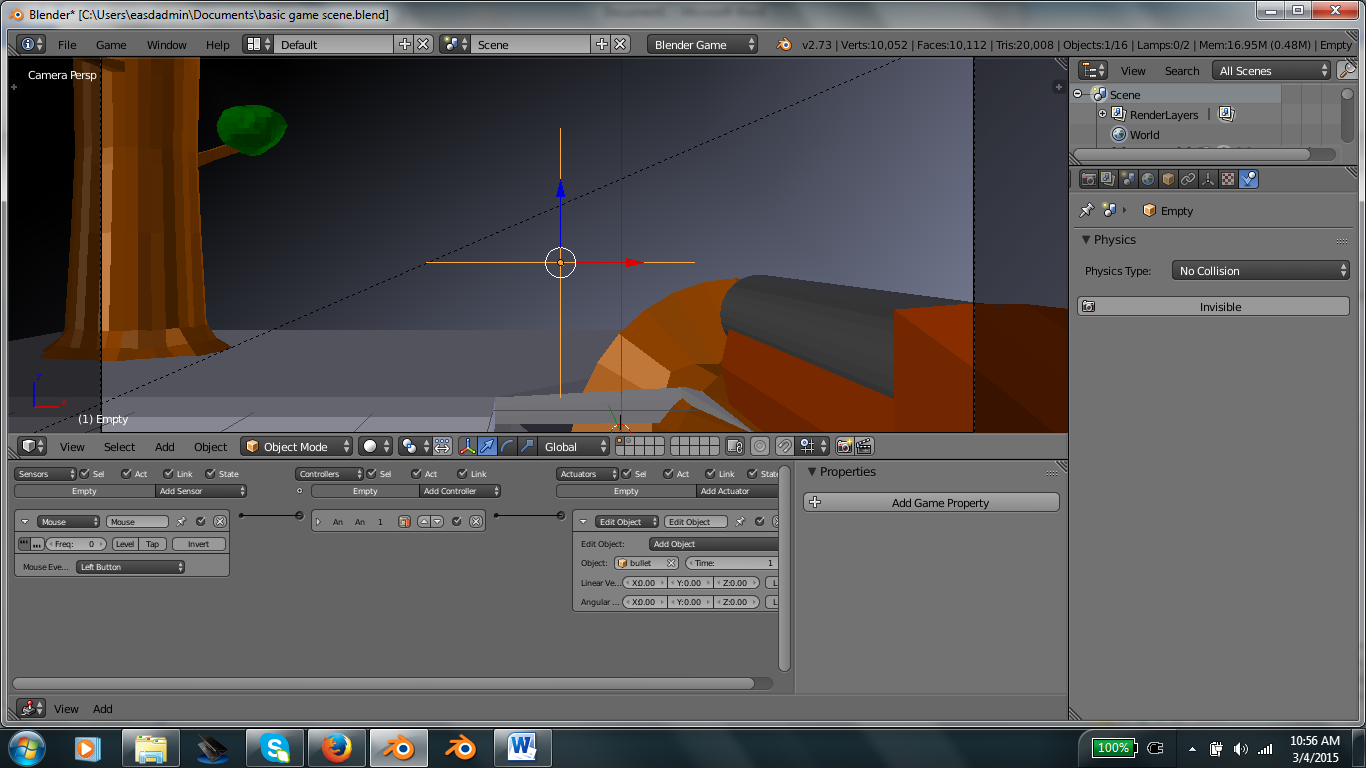This screenshot has height=768, width=1366.
Task: Toggle the Sensors Act checkbox
Action: (x=126, y=474)
